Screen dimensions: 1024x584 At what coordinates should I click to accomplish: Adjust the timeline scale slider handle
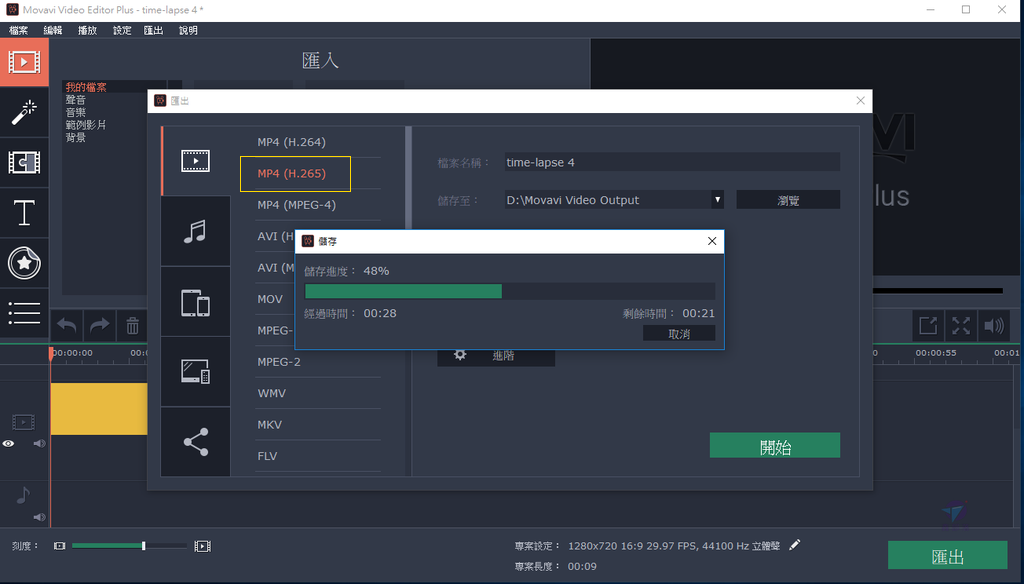(x=144, y=545)
